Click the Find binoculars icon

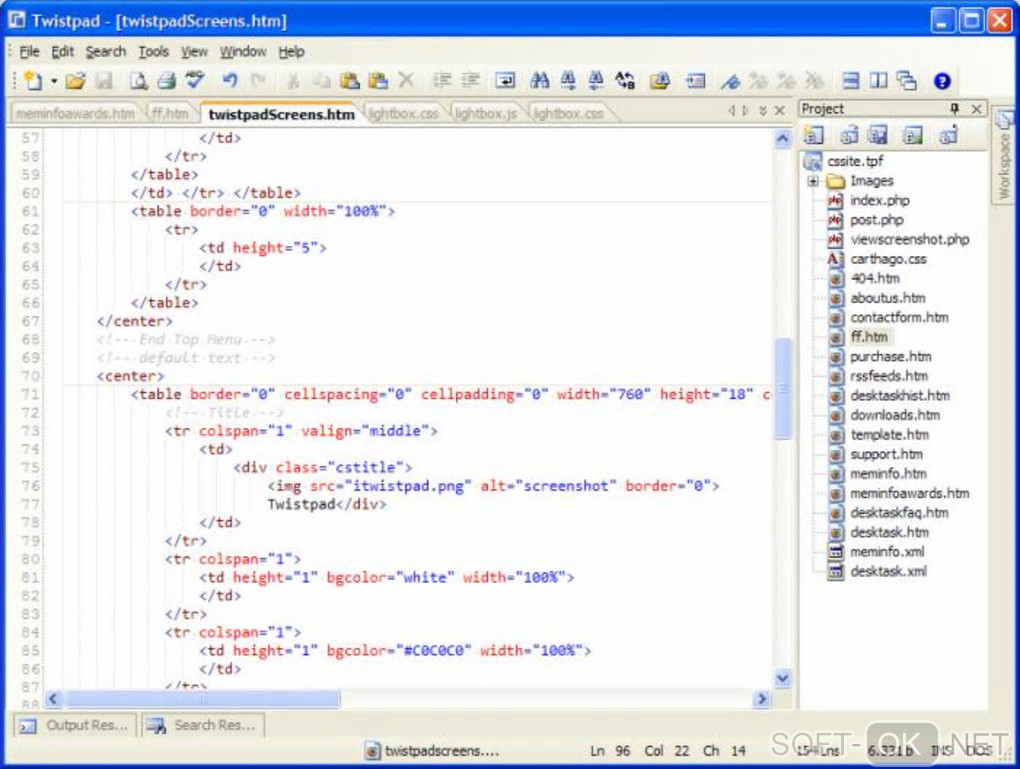tap(540, 81)
